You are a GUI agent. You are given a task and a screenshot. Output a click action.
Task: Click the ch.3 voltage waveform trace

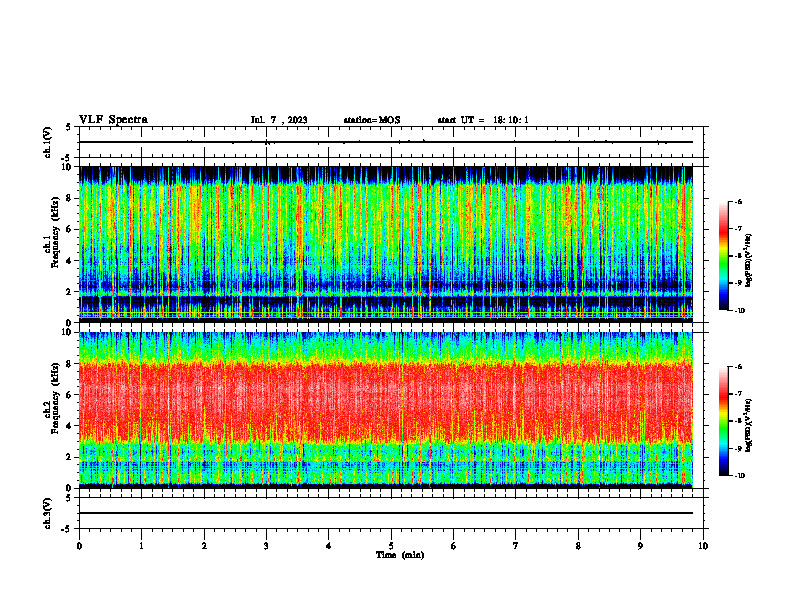386,513
